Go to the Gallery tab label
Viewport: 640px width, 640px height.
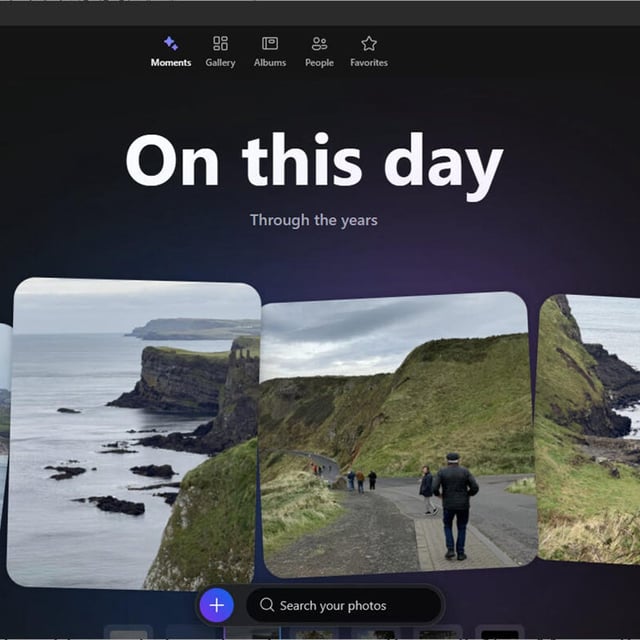point(220,63)
